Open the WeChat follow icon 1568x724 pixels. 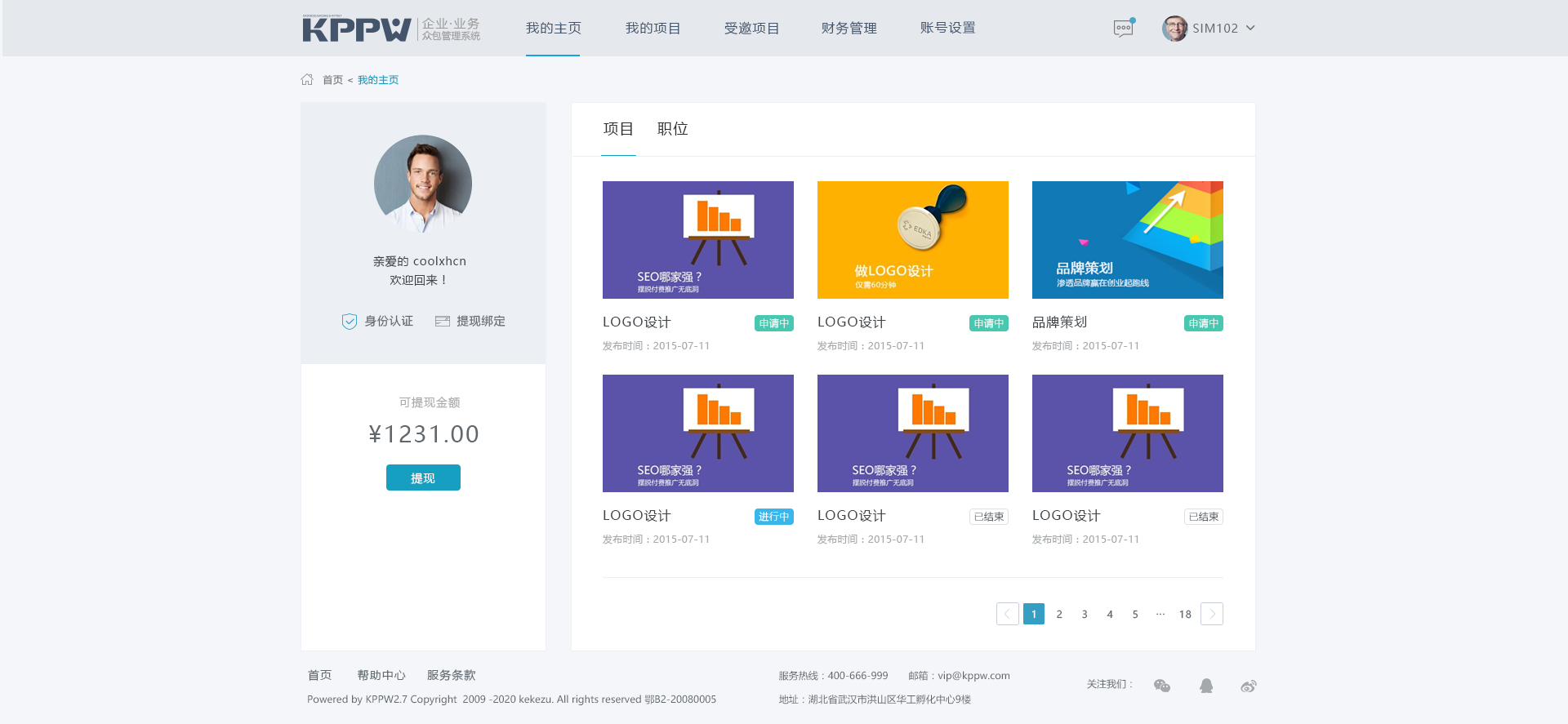(1162, 686)
